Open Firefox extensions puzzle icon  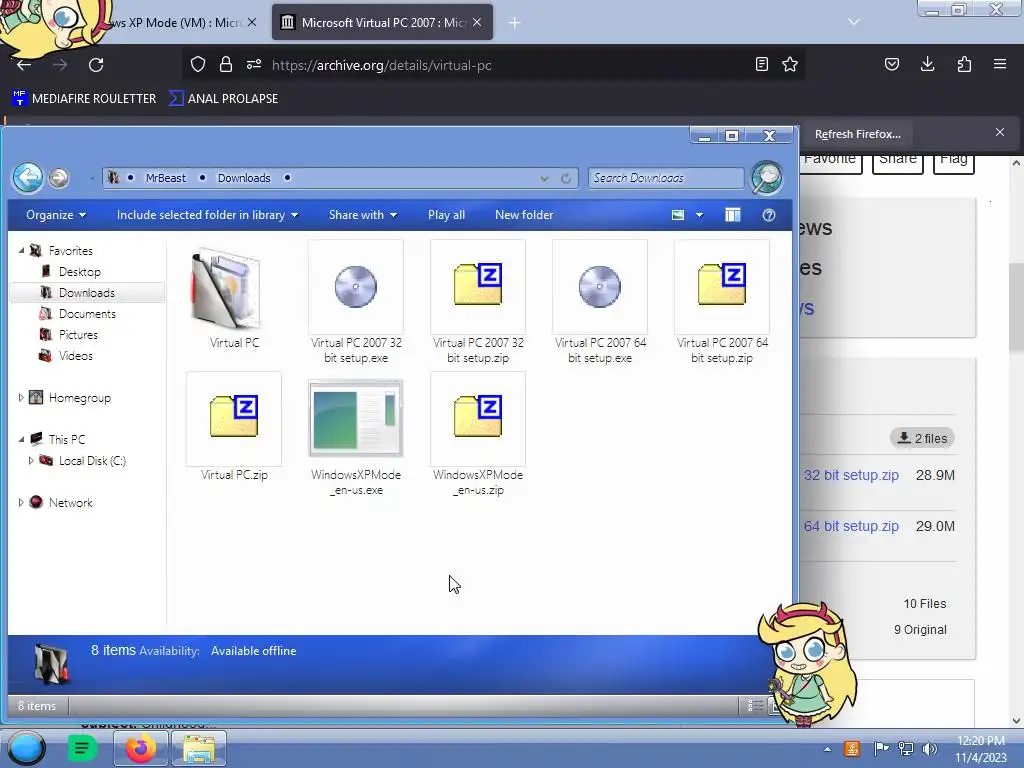(x=964, y=65)
